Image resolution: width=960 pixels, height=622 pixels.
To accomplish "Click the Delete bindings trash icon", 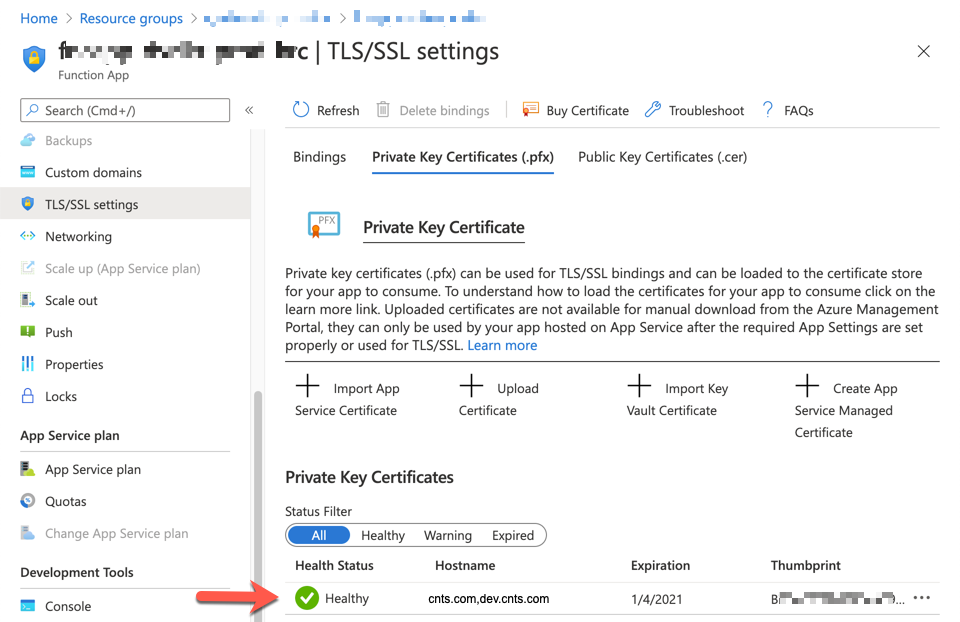I will coord(383,110).
